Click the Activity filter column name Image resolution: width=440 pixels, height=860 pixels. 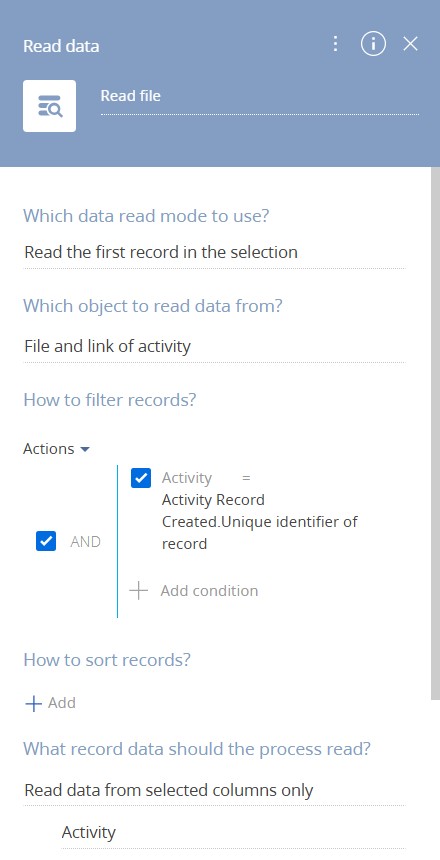187,478
